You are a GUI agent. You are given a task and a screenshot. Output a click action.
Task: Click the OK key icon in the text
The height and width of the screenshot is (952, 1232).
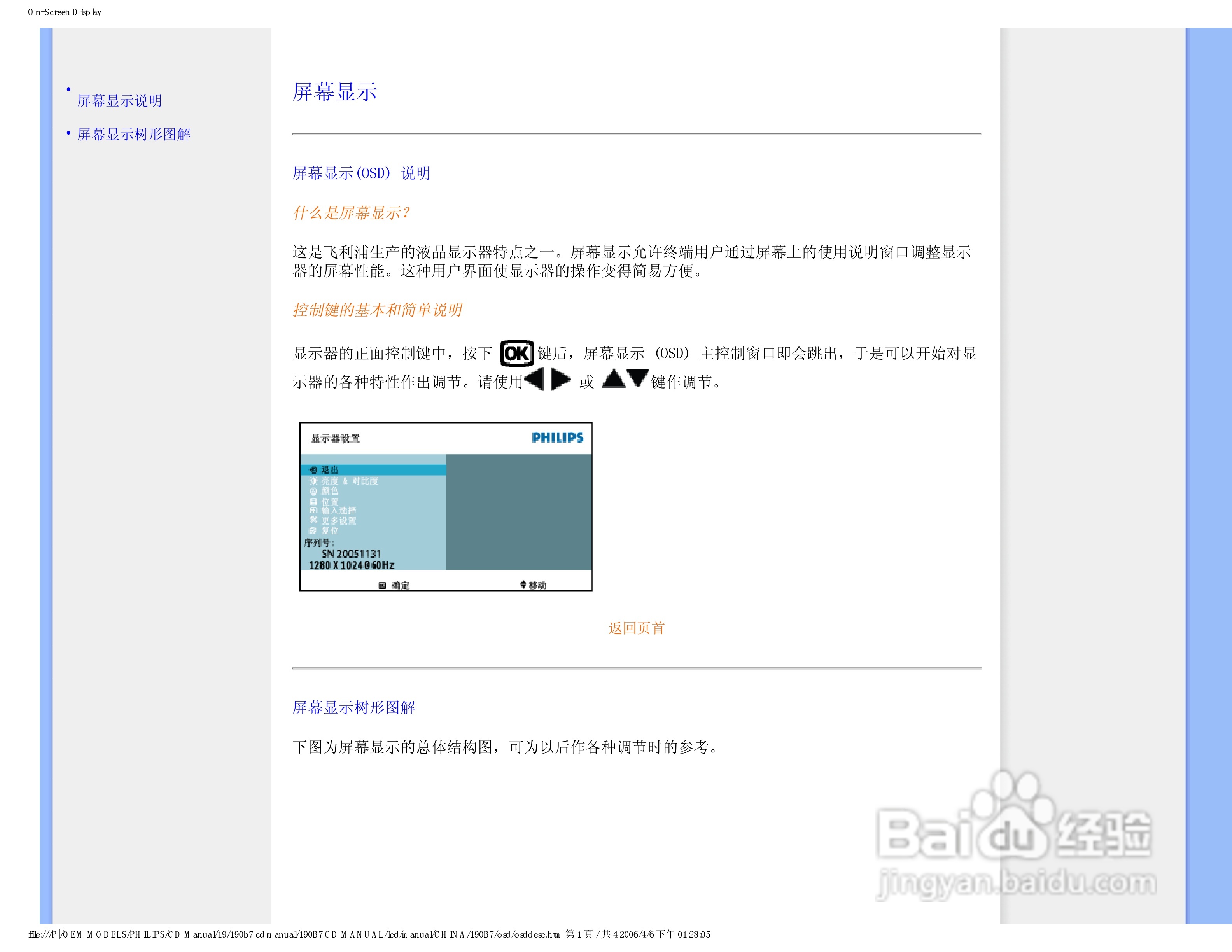(x=516, y=353)
